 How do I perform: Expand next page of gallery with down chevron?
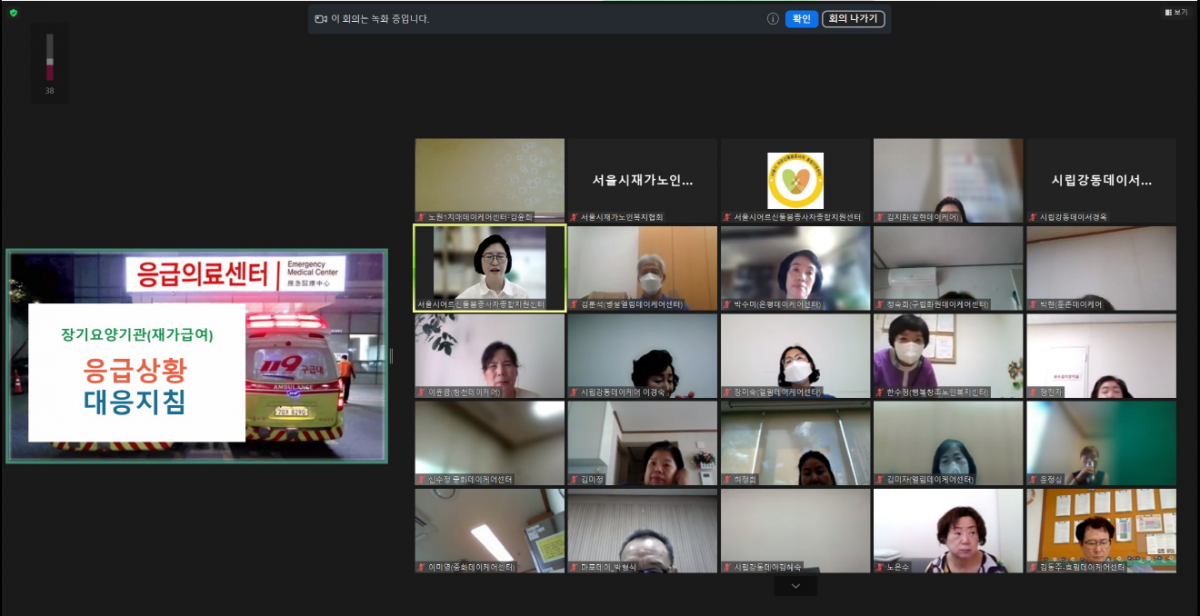click(x=796, y=586)
